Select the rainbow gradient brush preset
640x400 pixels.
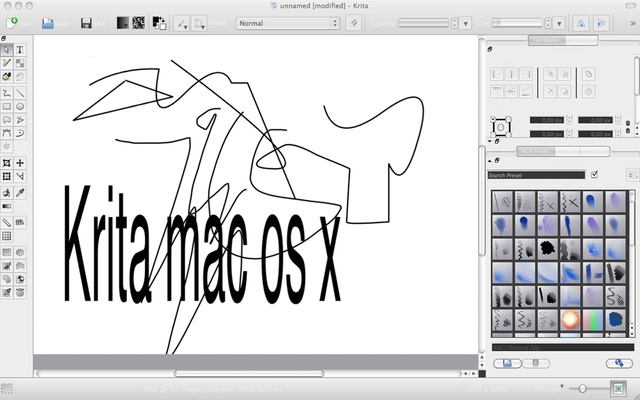(593, 320)
